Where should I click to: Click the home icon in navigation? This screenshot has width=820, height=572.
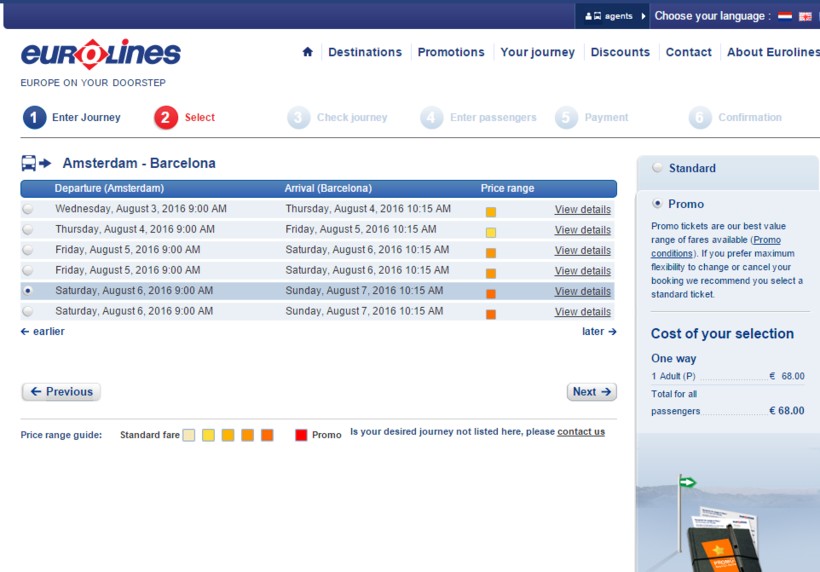tap(308, 52)
